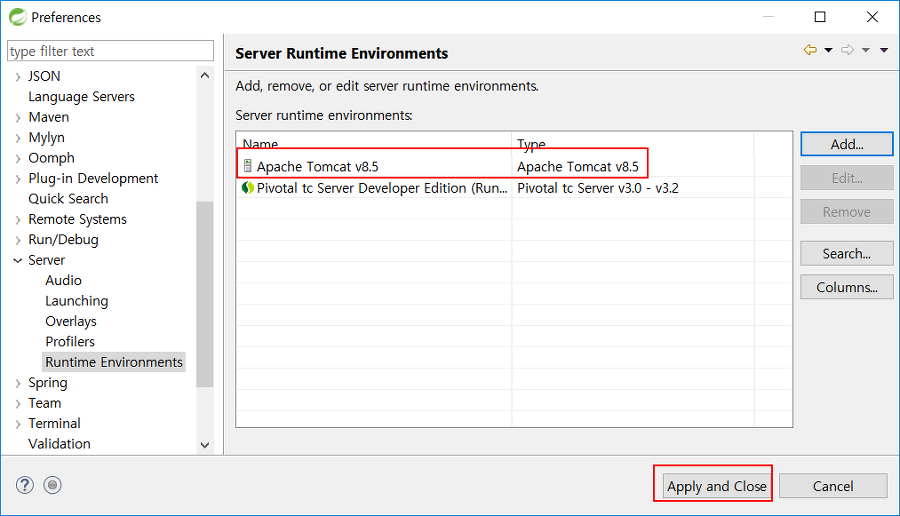
Task: Maximize the Preferences window
Action: 820,17
